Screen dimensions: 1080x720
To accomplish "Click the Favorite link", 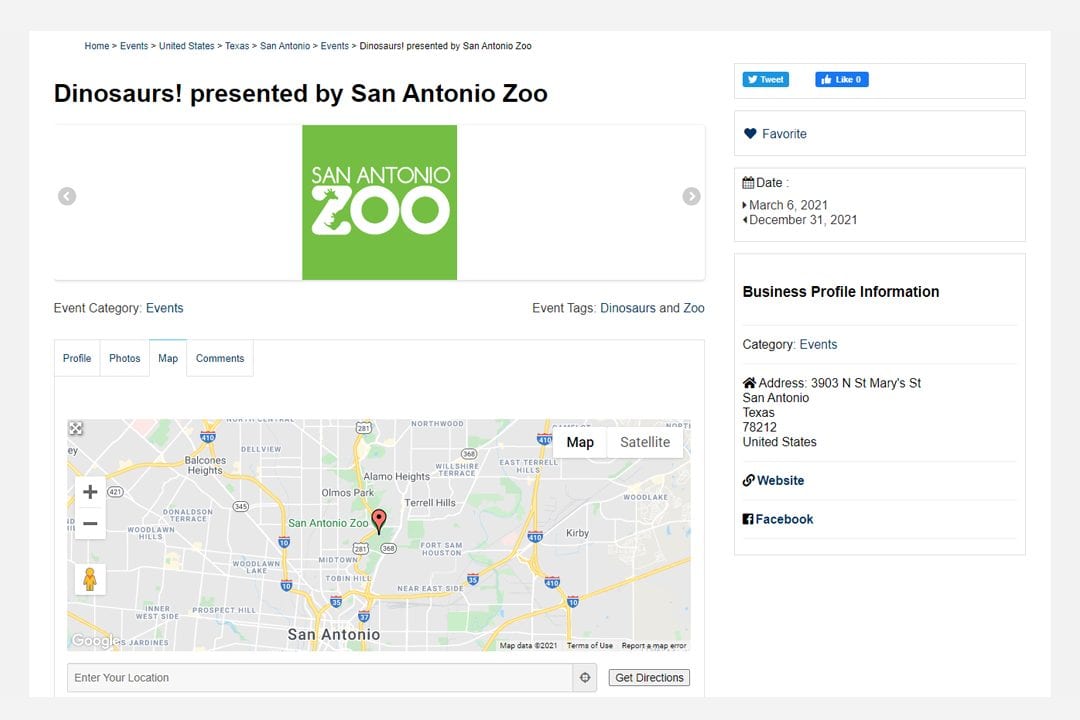I will 785,134.
